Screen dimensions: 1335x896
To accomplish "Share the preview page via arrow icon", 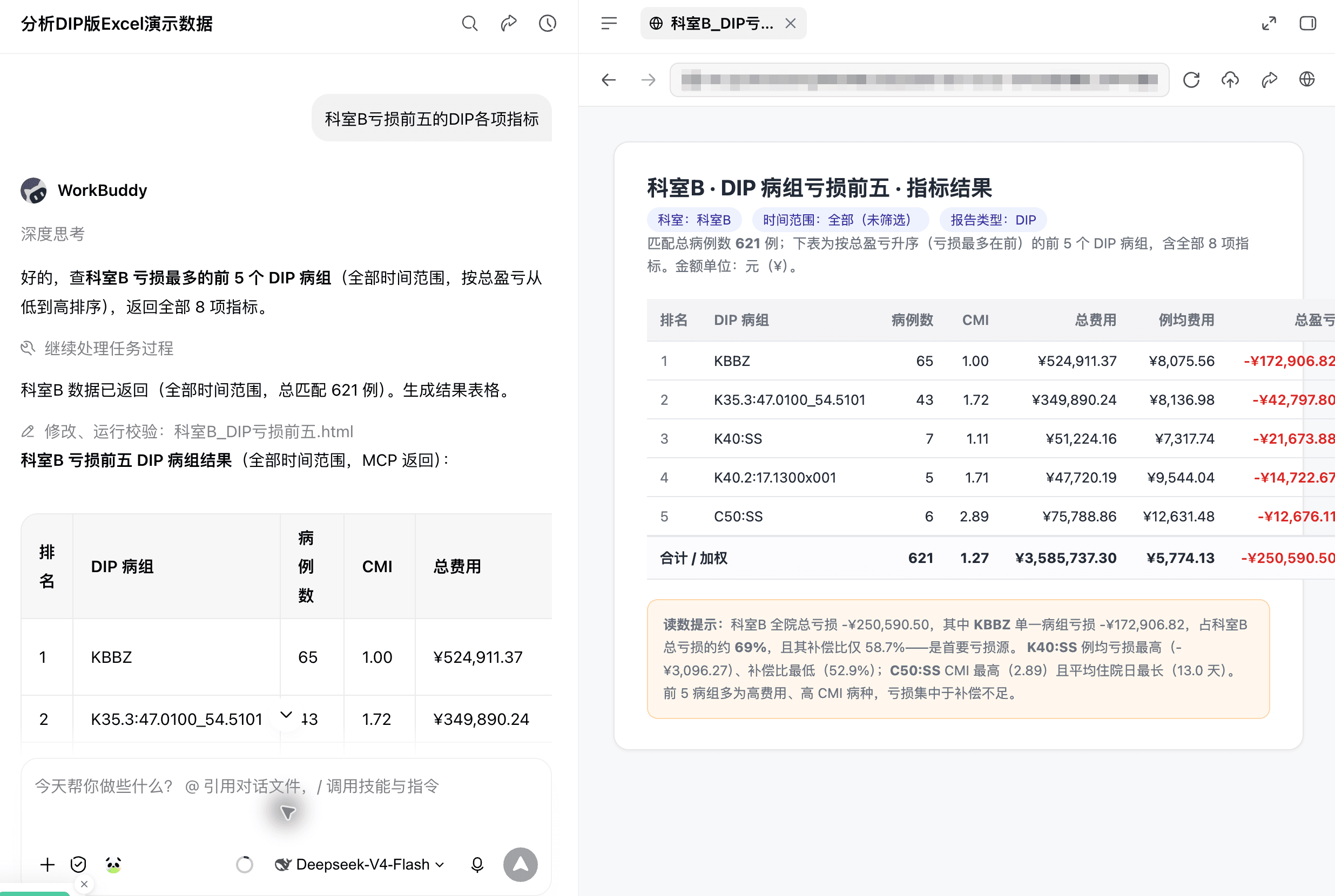I will click(1269, 80).
